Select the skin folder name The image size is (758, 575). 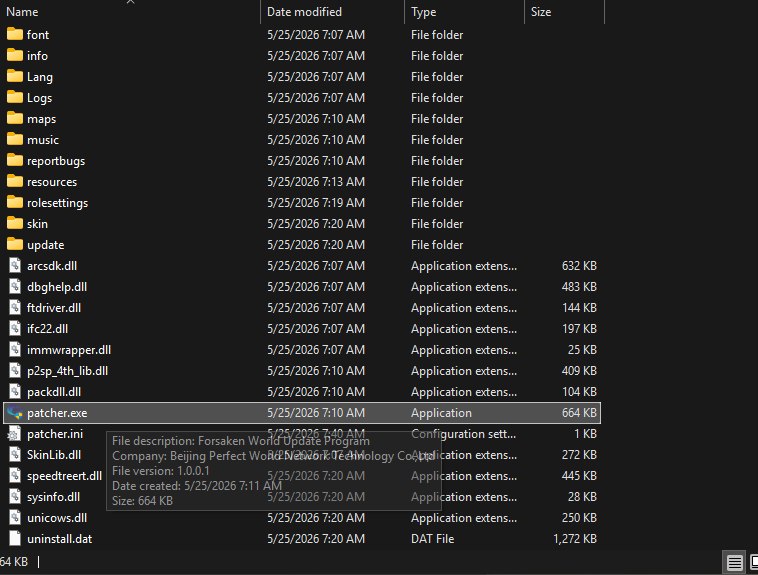pyautogui.click(x=37, y=224)
